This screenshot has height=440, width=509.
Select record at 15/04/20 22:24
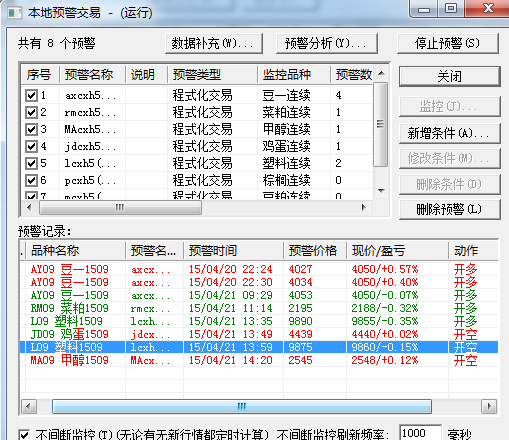[259, 269]
